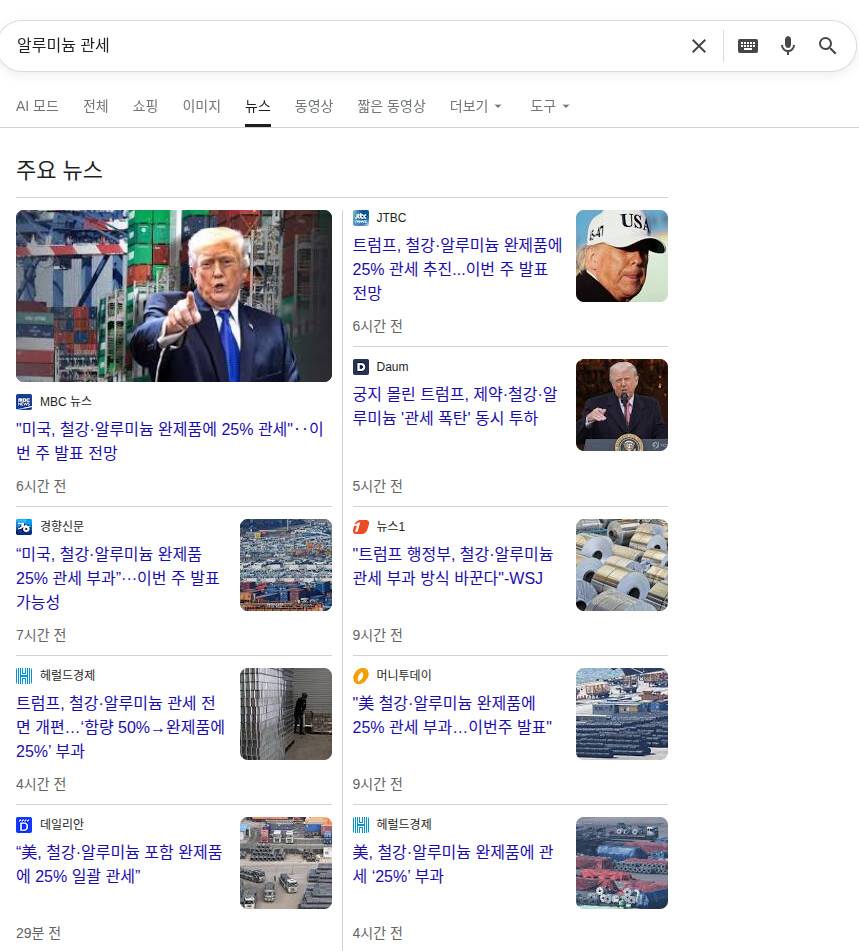The image size is (859, 951).
Task: Start voice search with the microphone icon
Action: tap(787, 46)
